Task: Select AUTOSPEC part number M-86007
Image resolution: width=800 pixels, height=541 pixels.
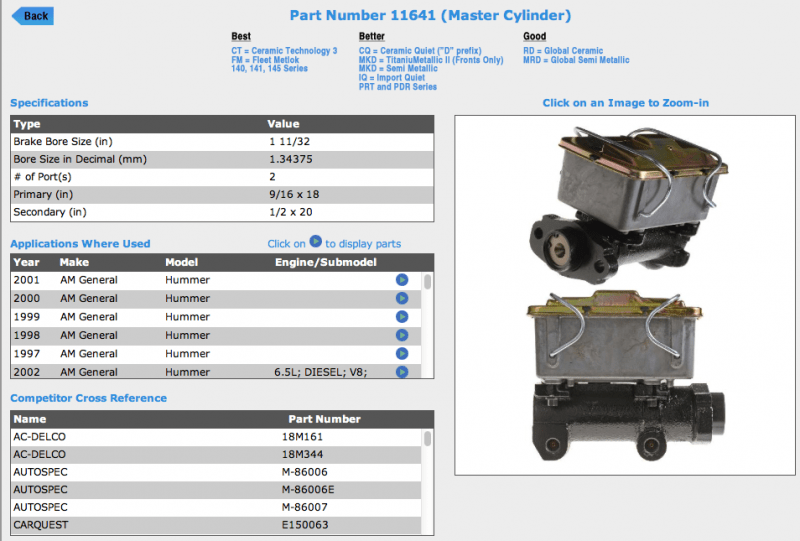Action: coord(305,507)
